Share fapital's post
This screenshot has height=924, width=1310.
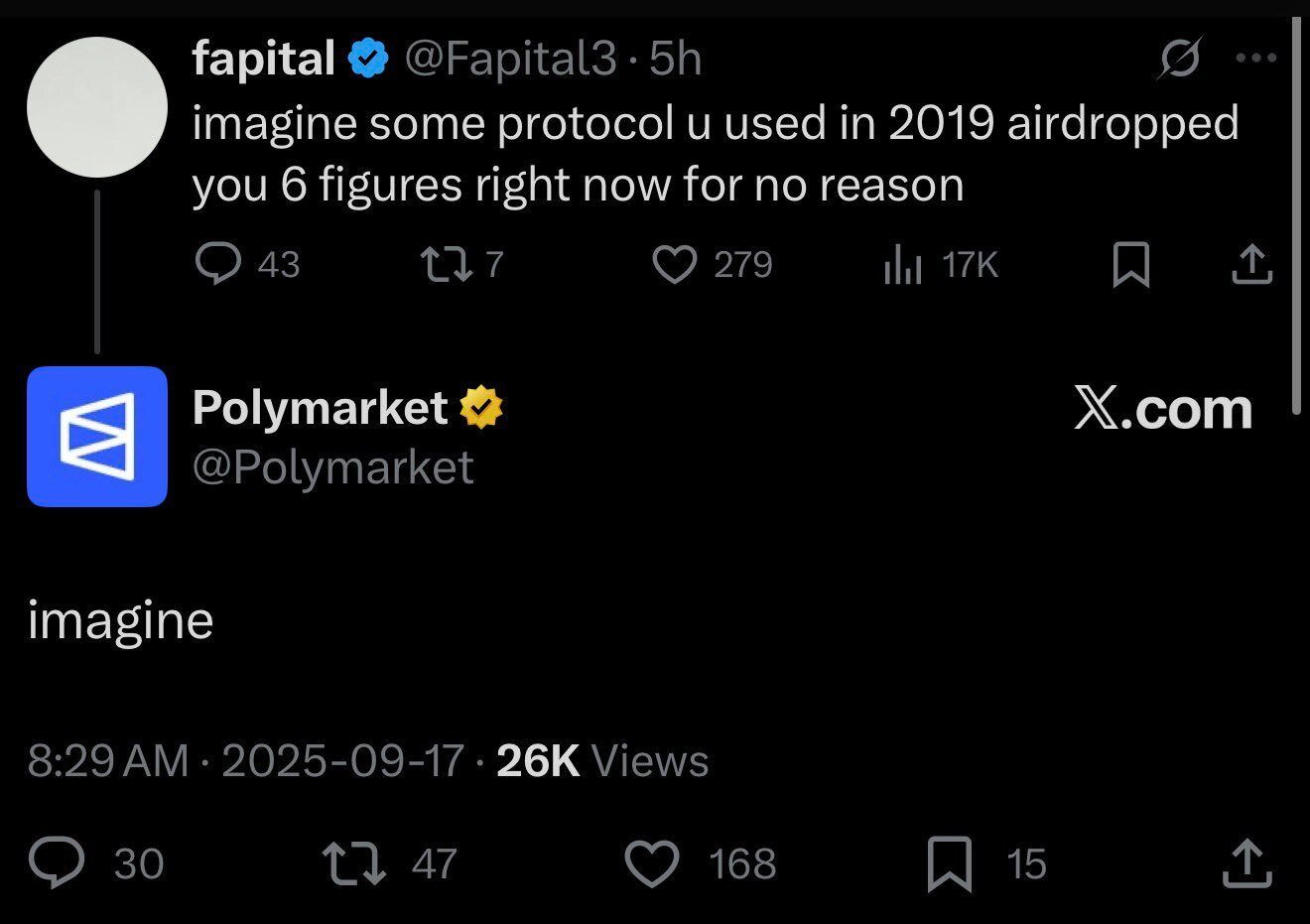coord(1252,265)
